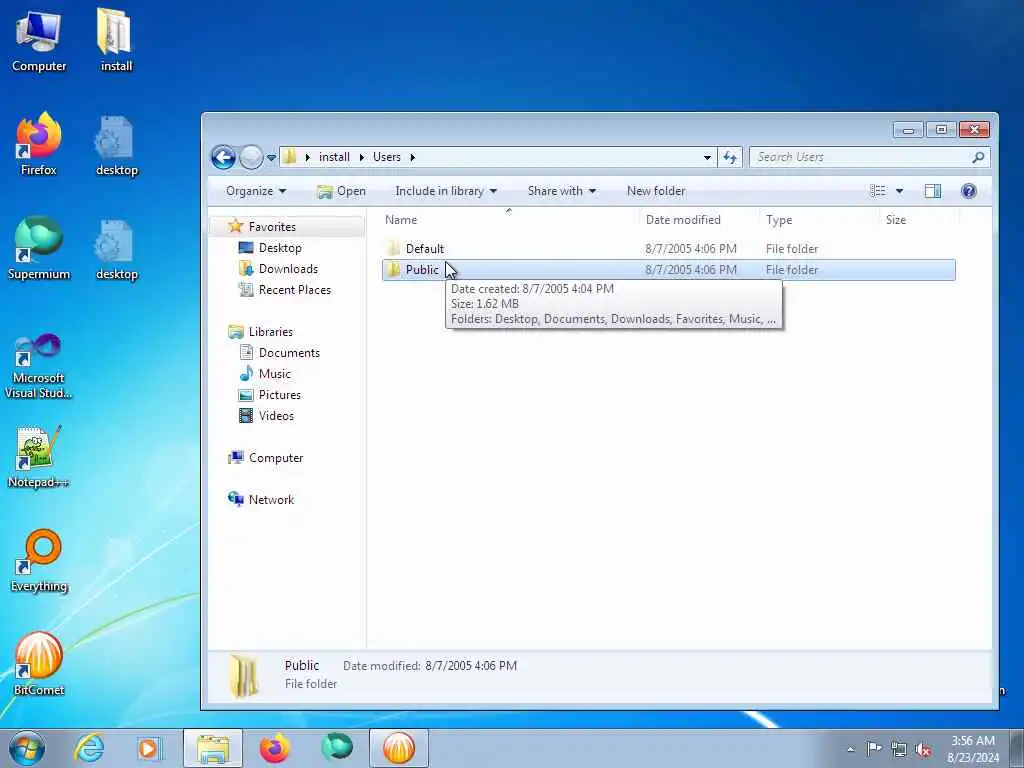This screenshot has height=768, width=1024.
Task: Click the Open toolbar button
Action: coord(341,191)
